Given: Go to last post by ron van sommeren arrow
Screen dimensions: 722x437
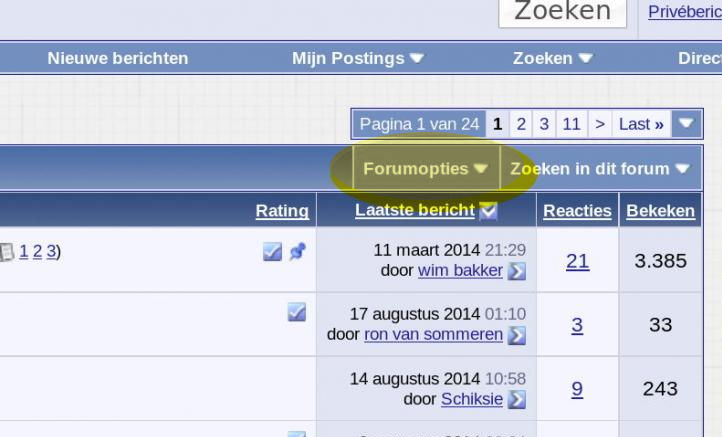Looking at the screenshot, I should tap(517, 335).
